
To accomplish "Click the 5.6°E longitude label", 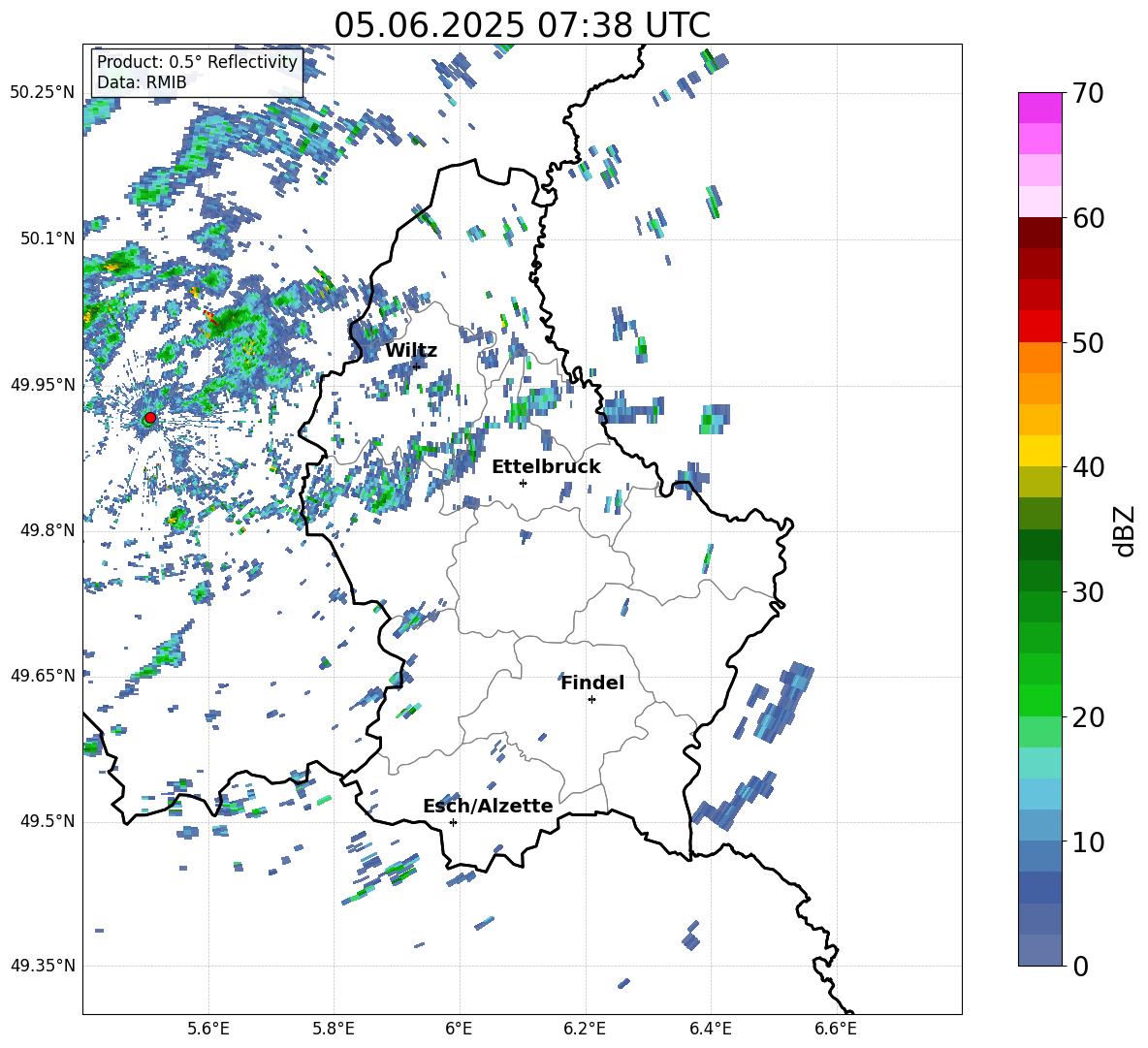I will tap(208, 1030).
